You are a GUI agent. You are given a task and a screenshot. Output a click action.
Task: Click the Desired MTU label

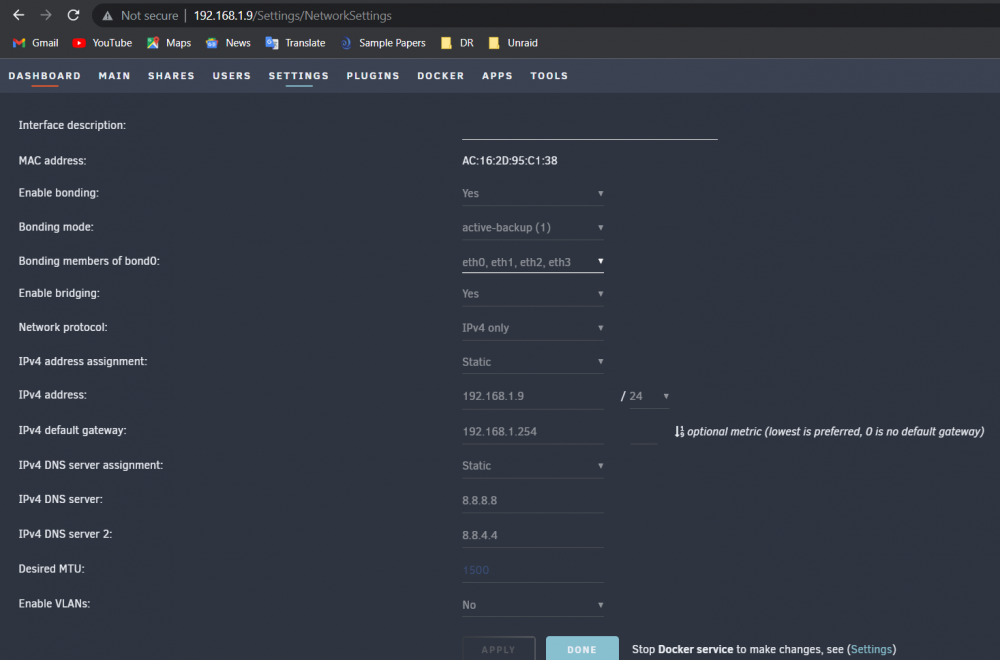pos(51,569)
